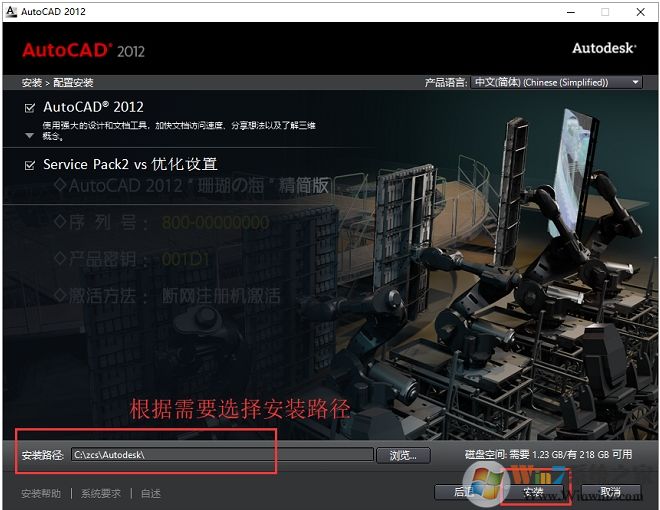Open the 自述 readme link
Image resolution: width=660 pixels, height=510 pixels.
coord(151,493)
